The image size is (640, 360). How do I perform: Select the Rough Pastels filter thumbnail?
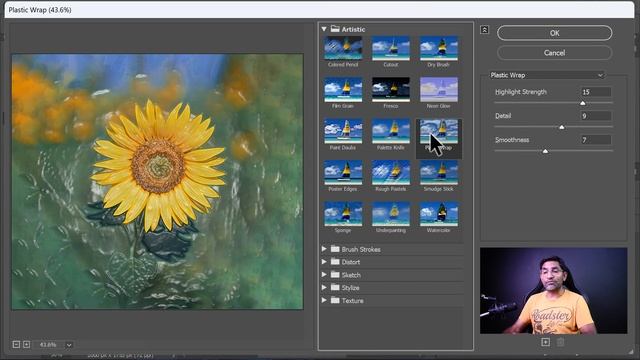pyautogui.click(x=391, y=173)
